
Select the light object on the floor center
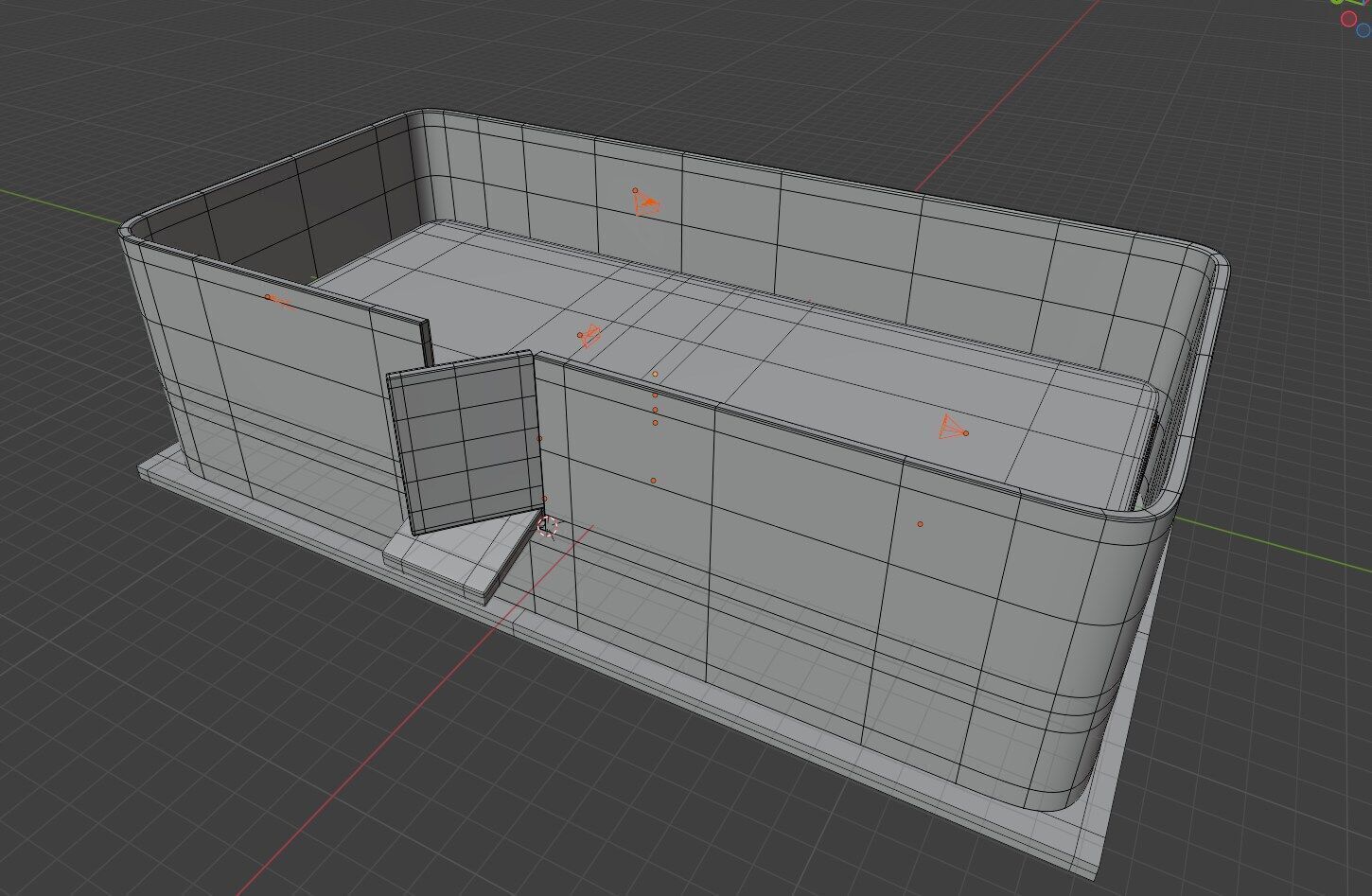point(589,336)
